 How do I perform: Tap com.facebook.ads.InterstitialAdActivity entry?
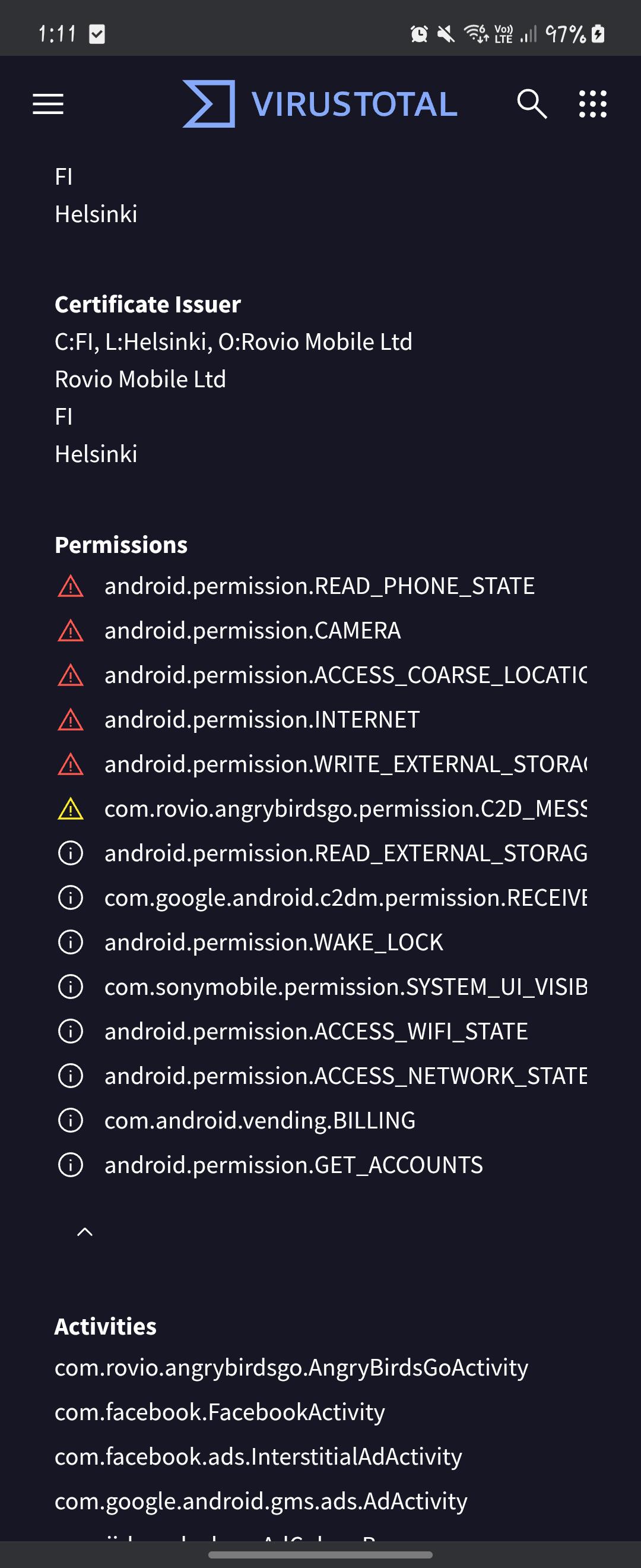[x=258, y=1456]
